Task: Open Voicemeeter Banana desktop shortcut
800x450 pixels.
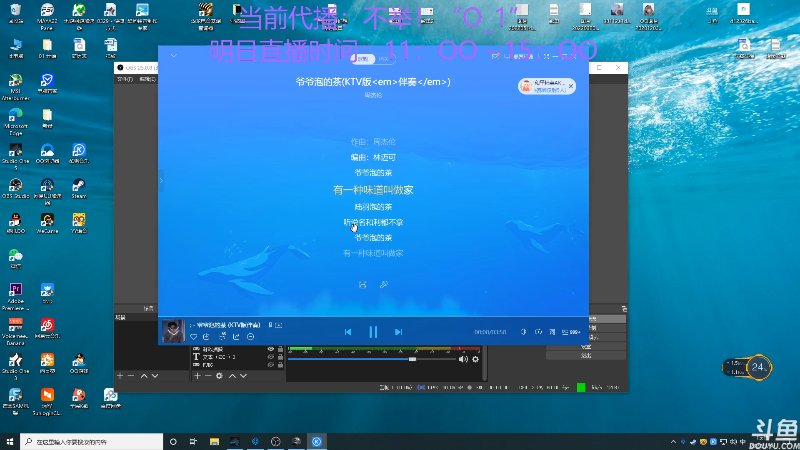Action: point(16,331)
